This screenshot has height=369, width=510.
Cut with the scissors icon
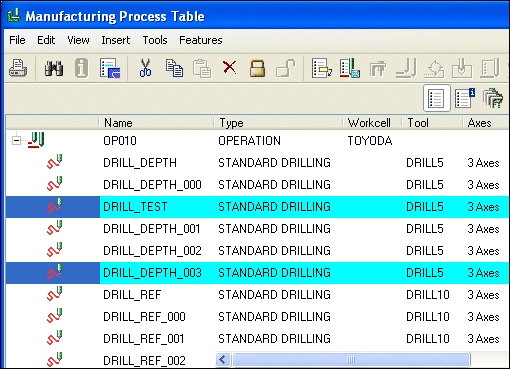[x=145, y=68]
